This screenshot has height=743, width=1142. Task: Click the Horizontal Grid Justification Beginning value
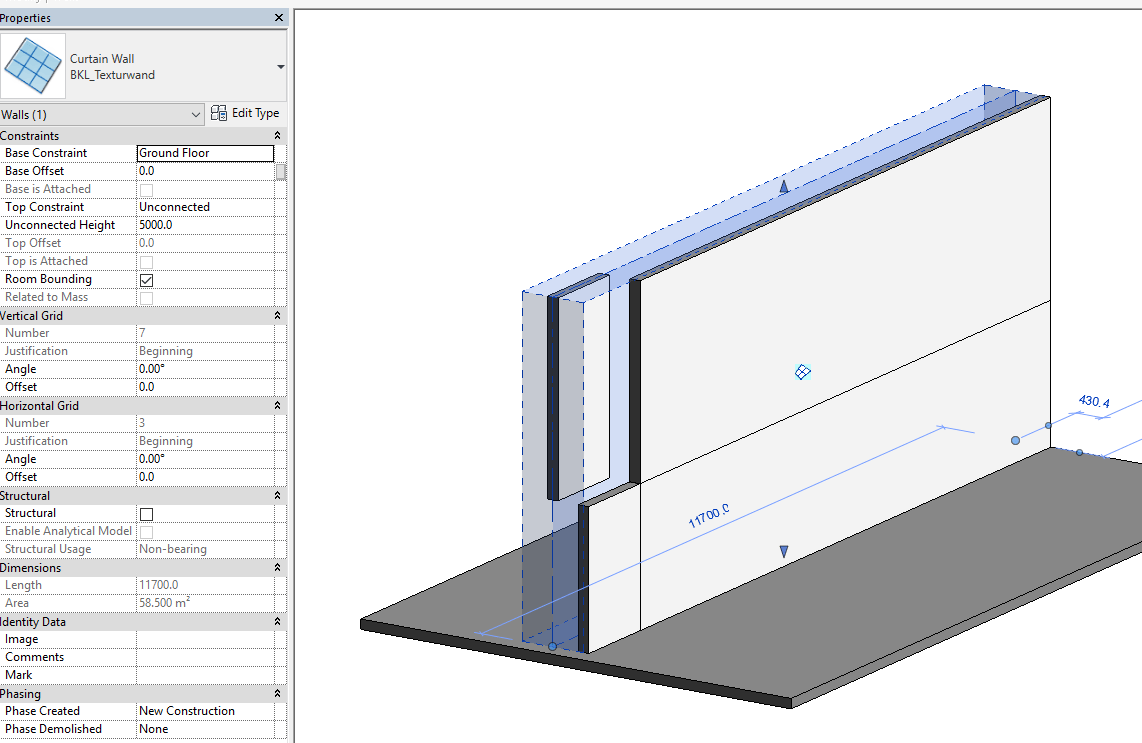coord(205,441)
